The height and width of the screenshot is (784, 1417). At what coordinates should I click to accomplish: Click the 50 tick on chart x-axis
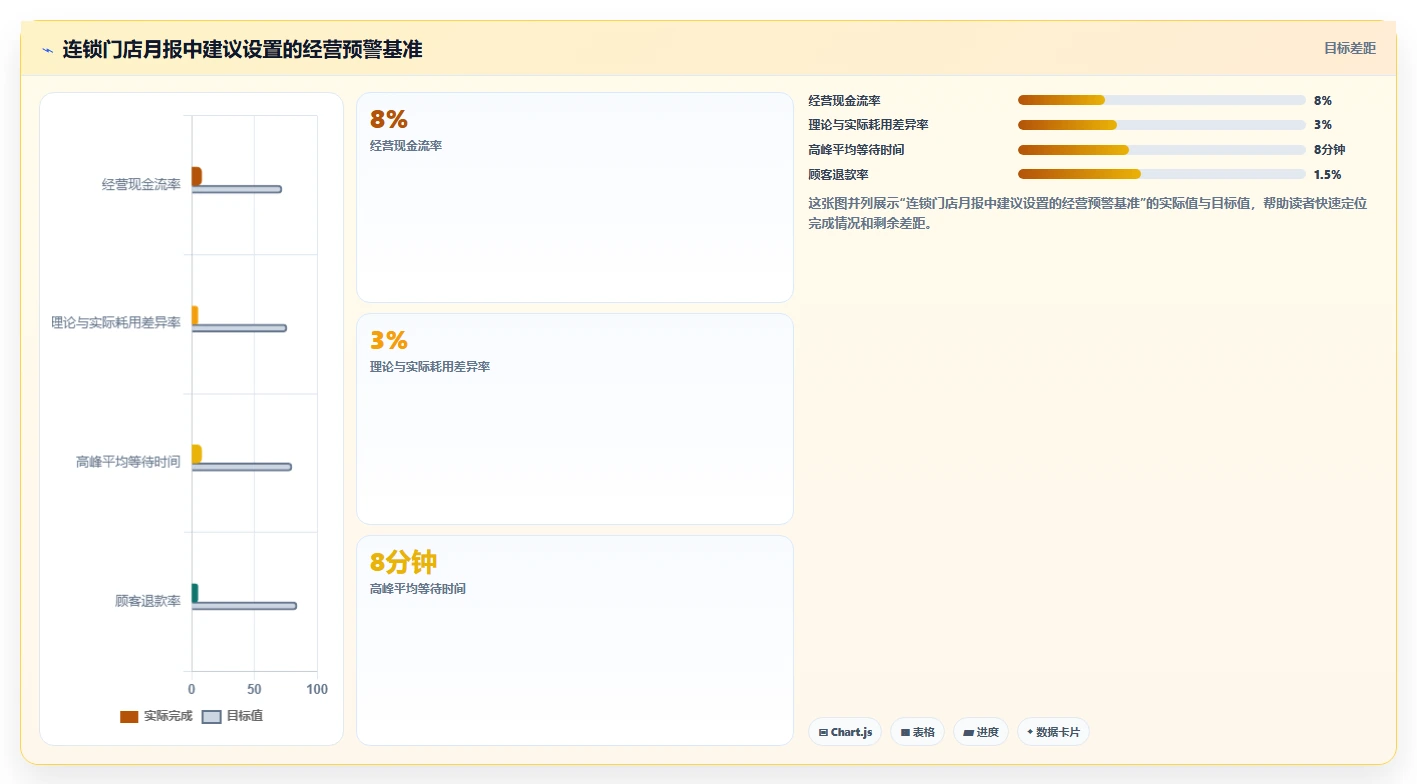point(254,690)
